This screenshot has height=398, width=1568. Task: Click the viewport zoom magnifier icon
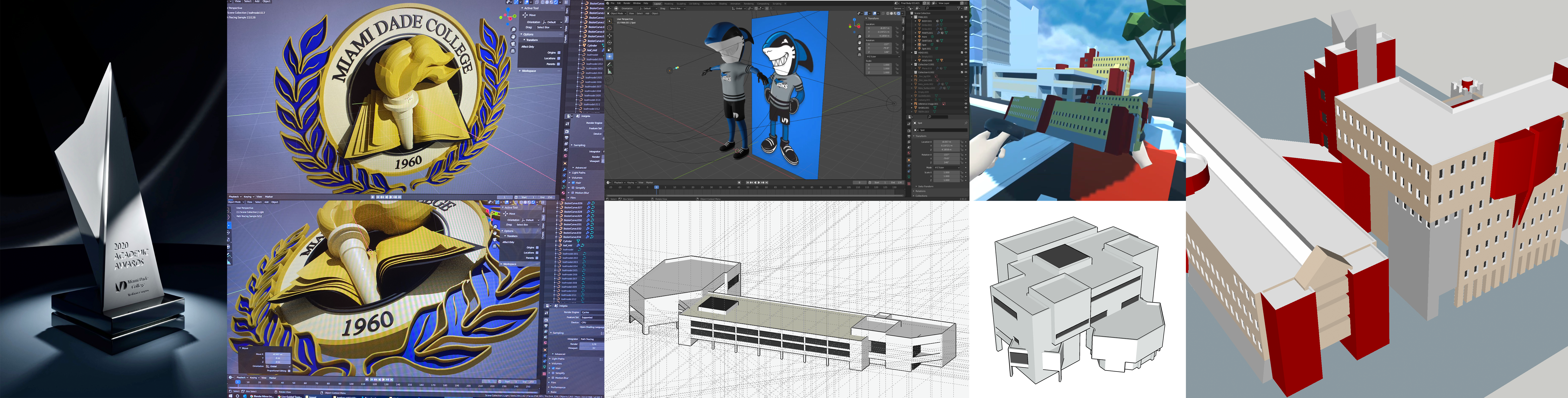pos(859,36)
